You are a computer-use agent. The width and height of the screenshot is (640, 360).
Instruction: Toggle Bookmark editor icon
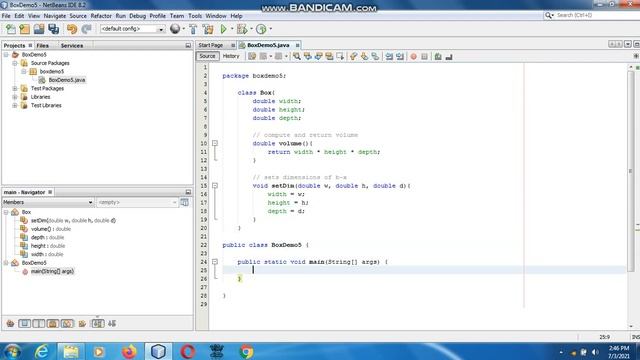coord(375,56)
